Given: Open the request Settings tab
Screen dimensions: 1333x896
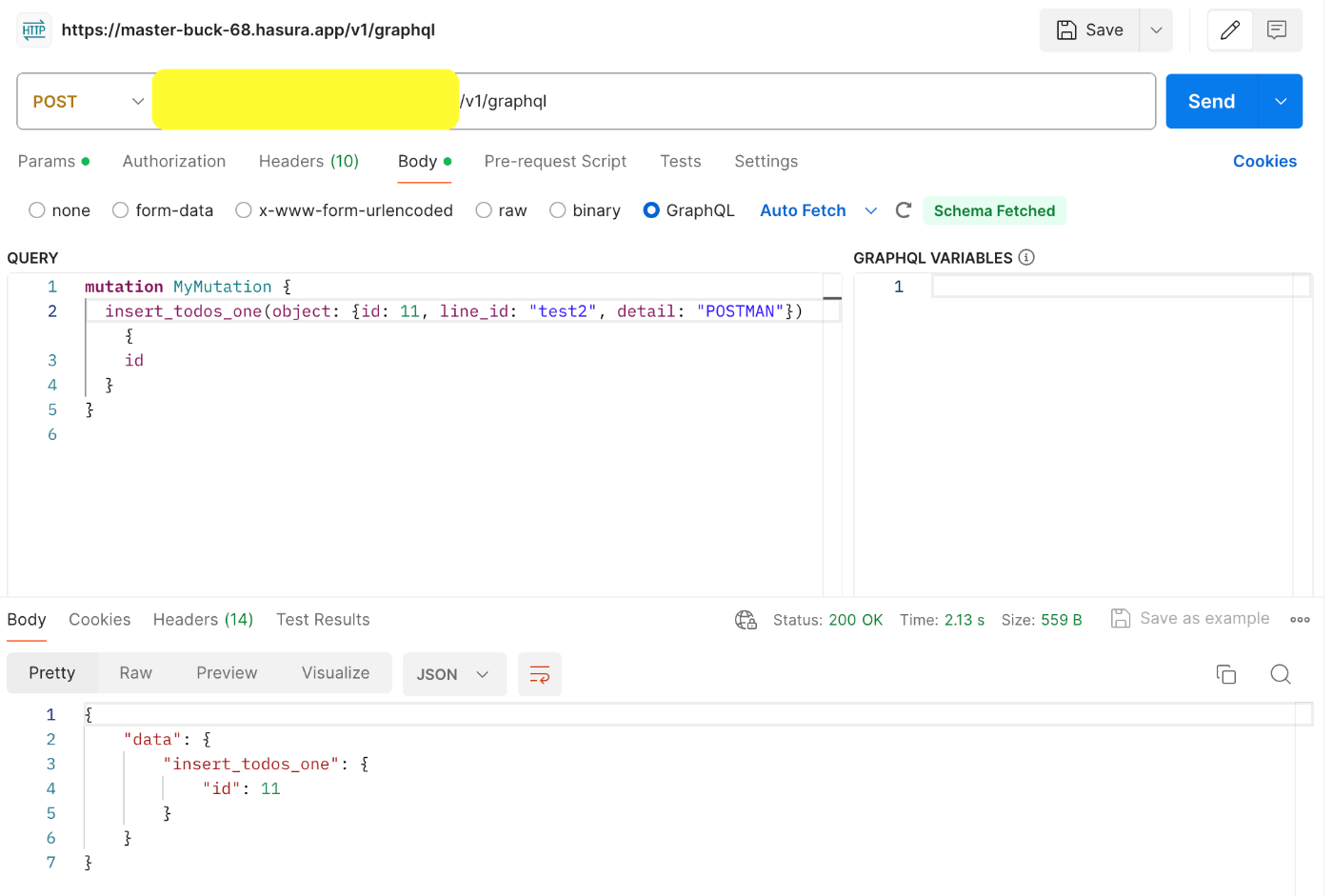Looking at the screenshot, I should 766,162.
